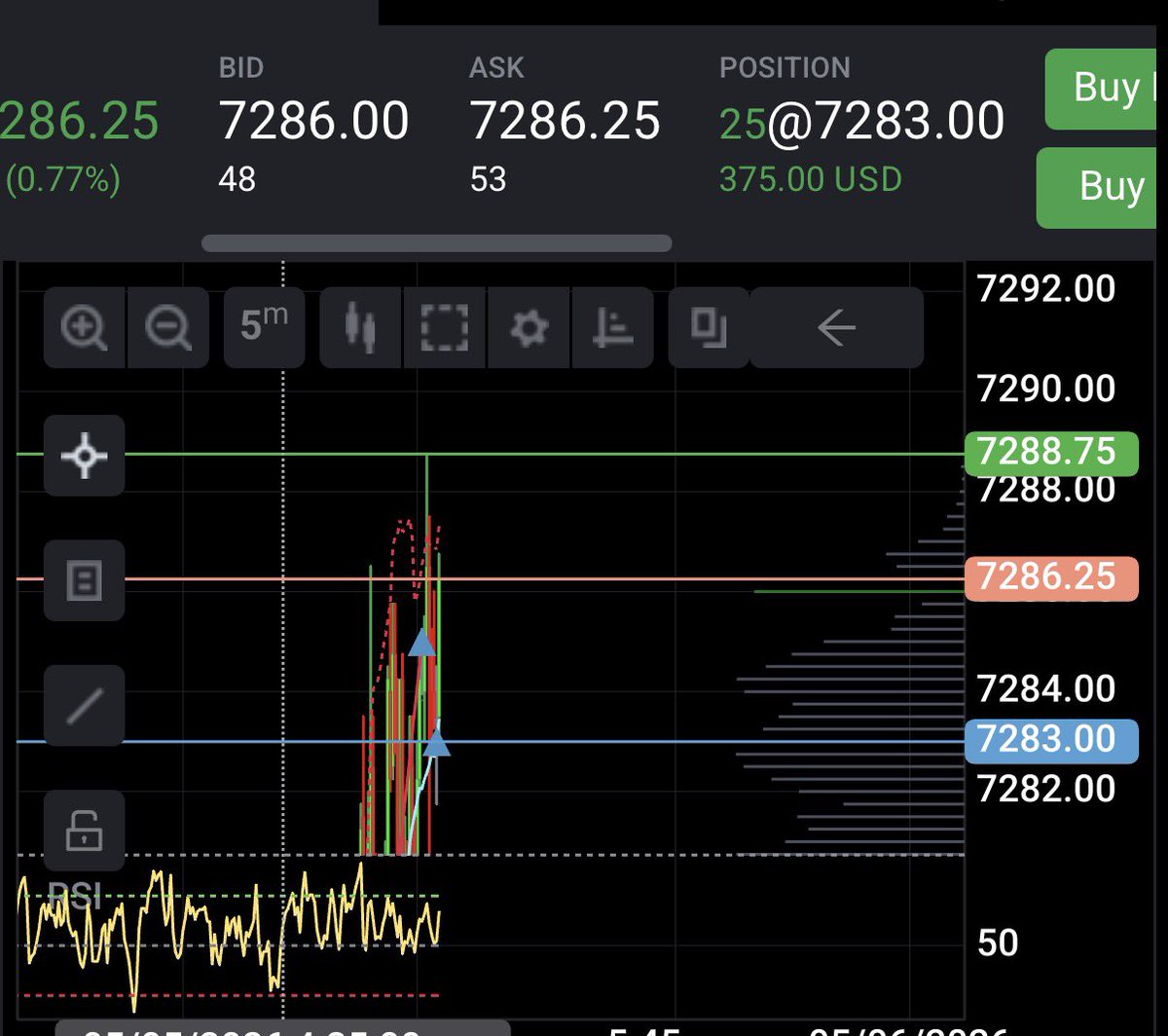
Task: Click the lower blue trade marker triangle
Action: click(x=437, y=742)
